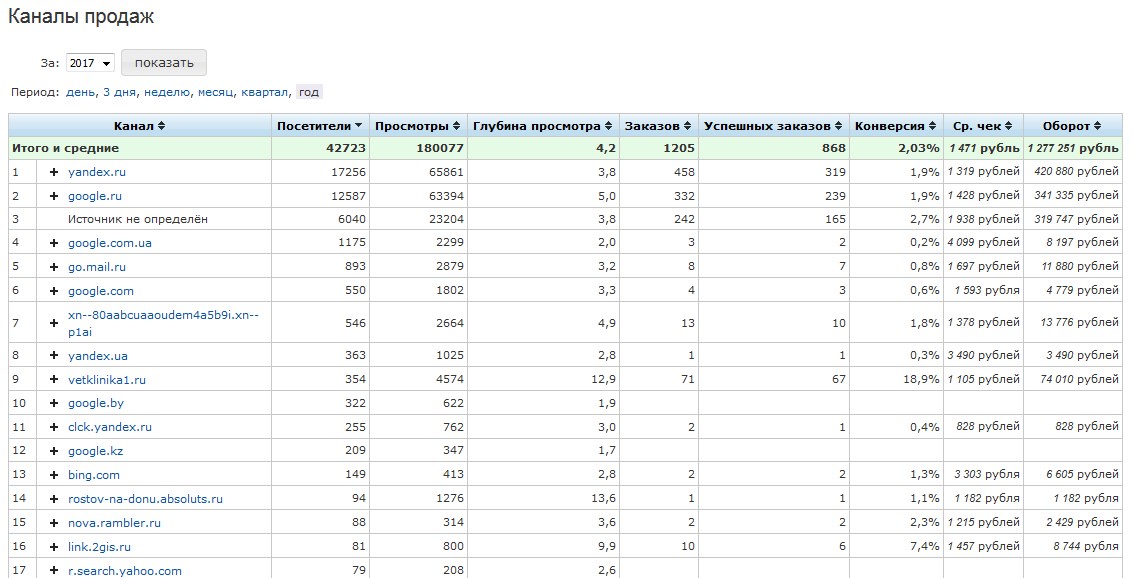Open the go.mail.ru channel link

click(x=96, y=267)
